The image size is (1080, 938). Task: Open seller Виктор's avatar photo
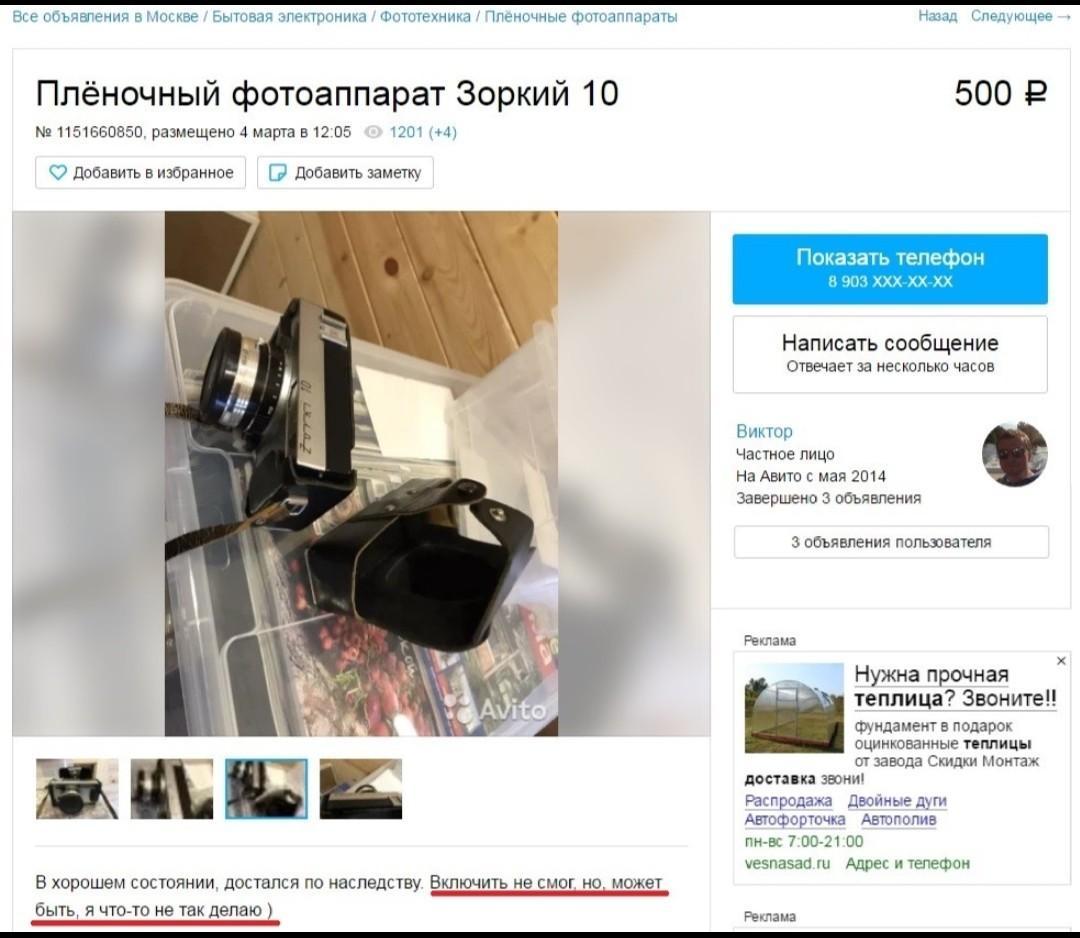(1014, 455)
